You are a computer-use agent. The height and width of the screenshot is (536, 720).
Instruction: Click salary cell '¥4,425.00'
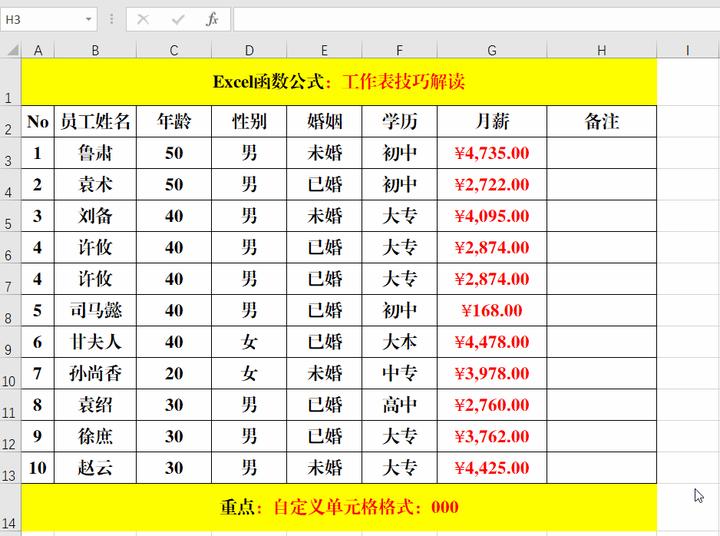coord(492,468)
